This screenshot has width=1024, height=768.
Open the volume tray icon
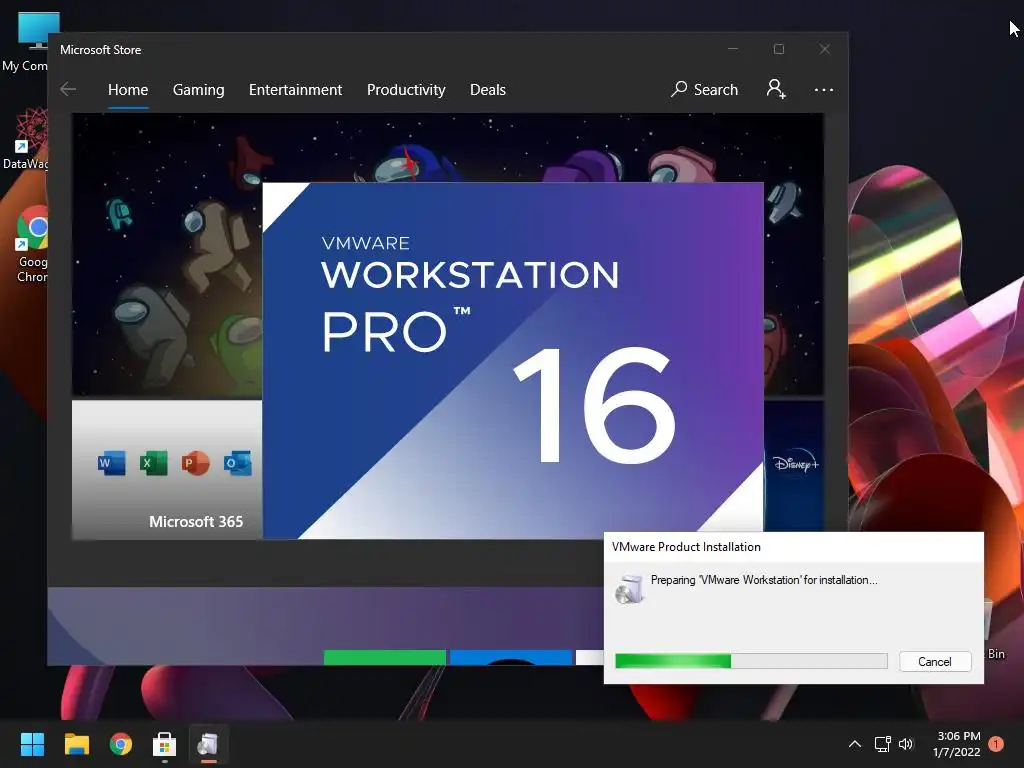(x=906, y=744)
